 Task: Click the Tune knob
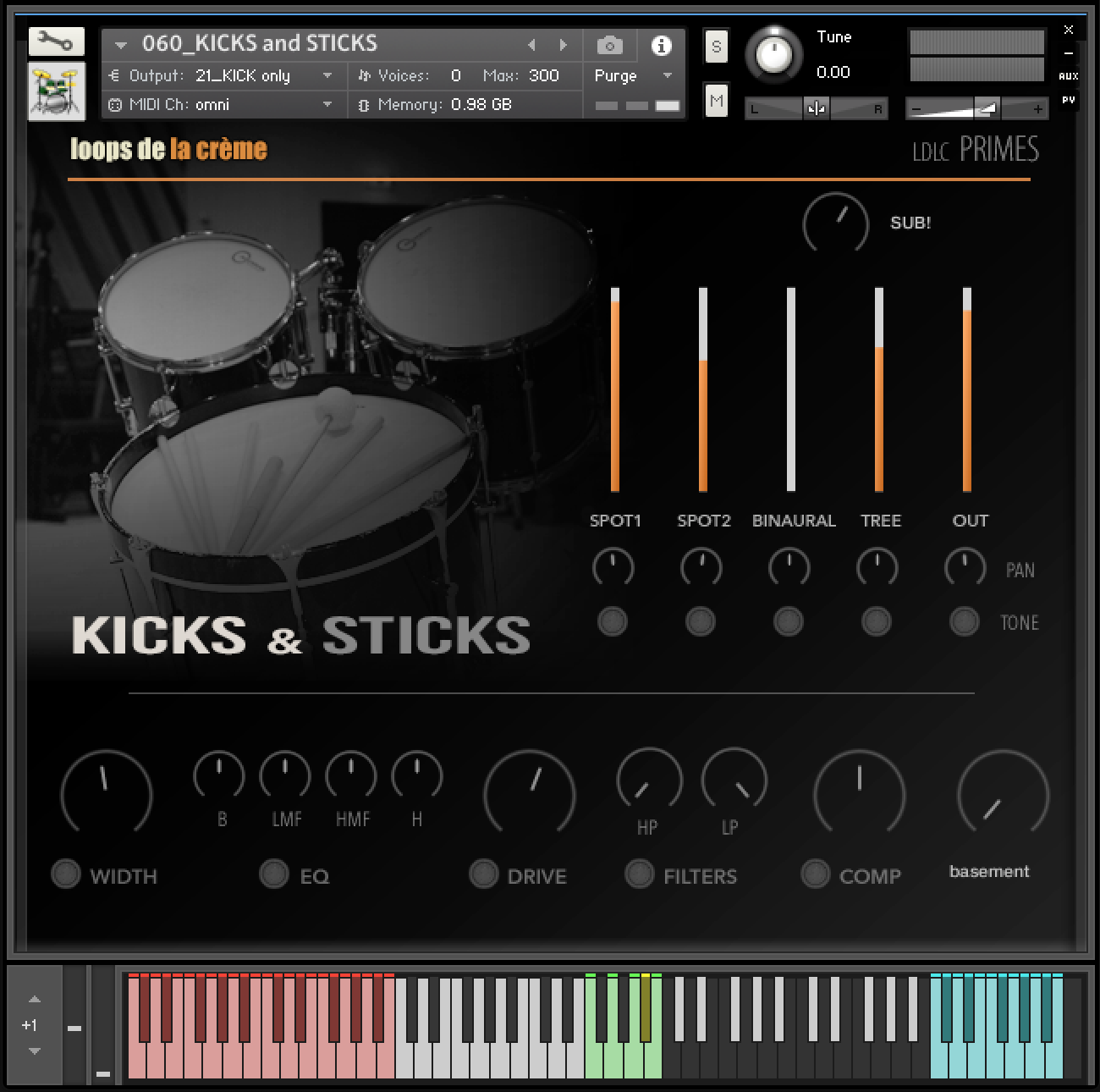click(x=773, y=55)
